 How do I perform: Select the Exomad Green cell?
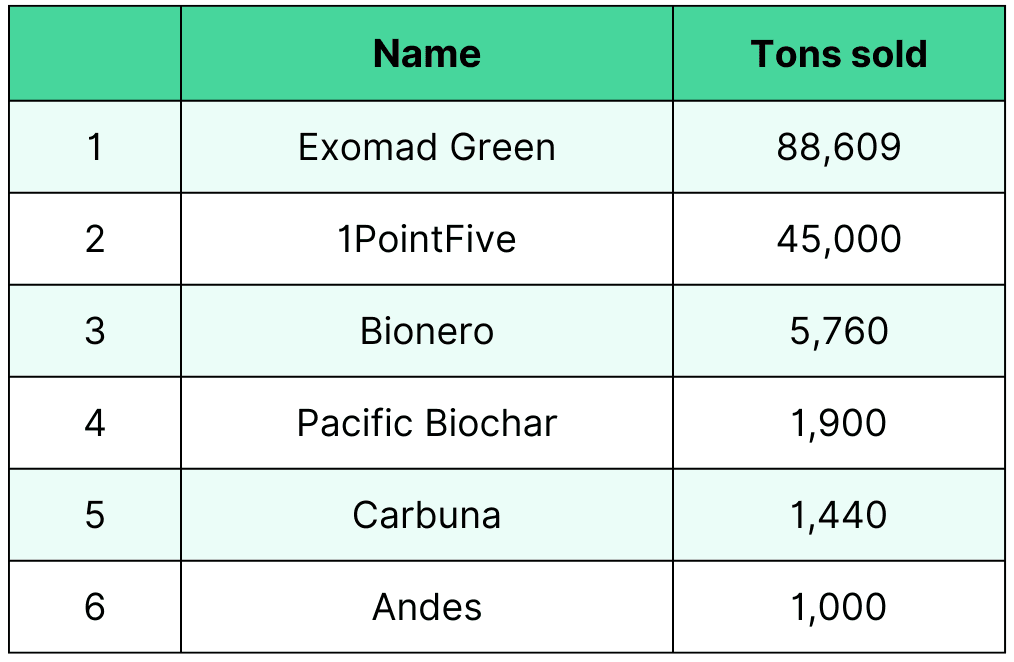point(427,147)
